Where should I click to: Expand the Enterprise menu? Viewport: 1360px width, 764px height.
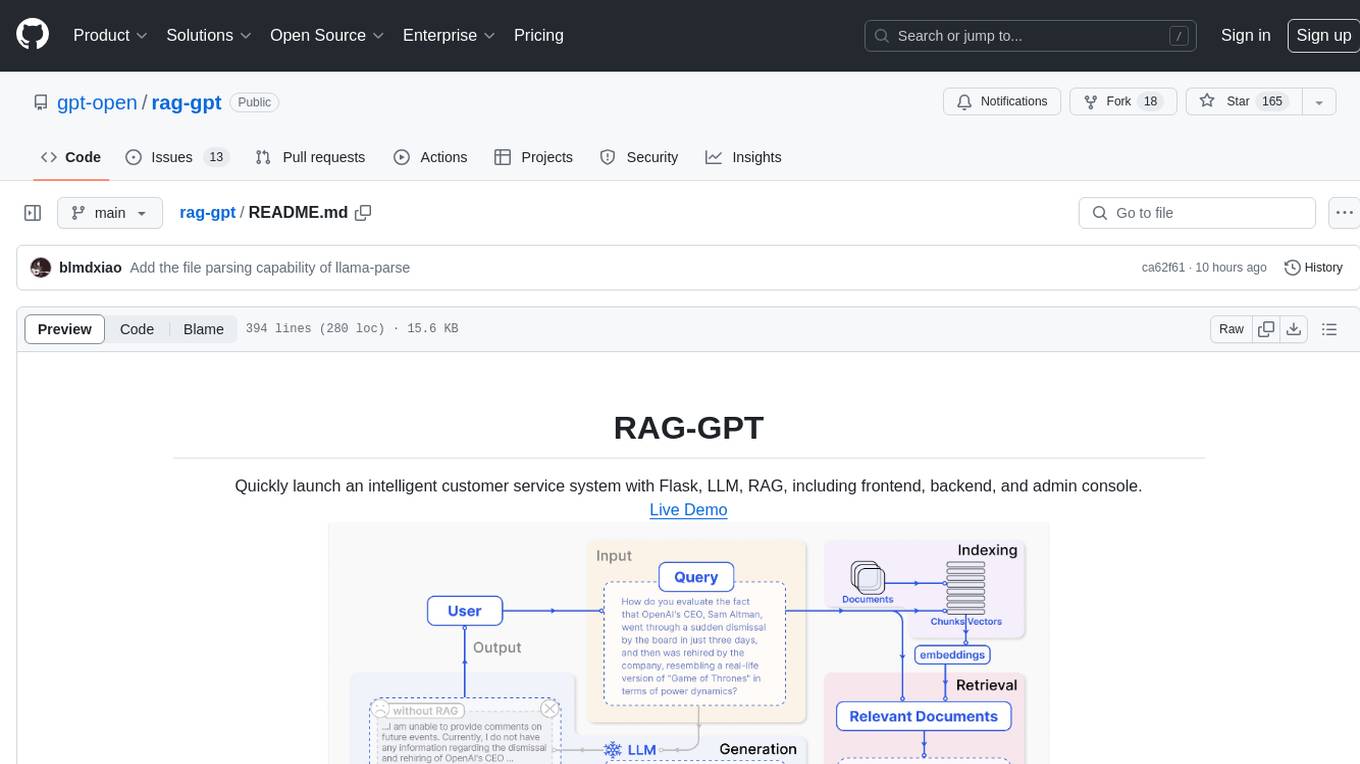pos(449,35)
